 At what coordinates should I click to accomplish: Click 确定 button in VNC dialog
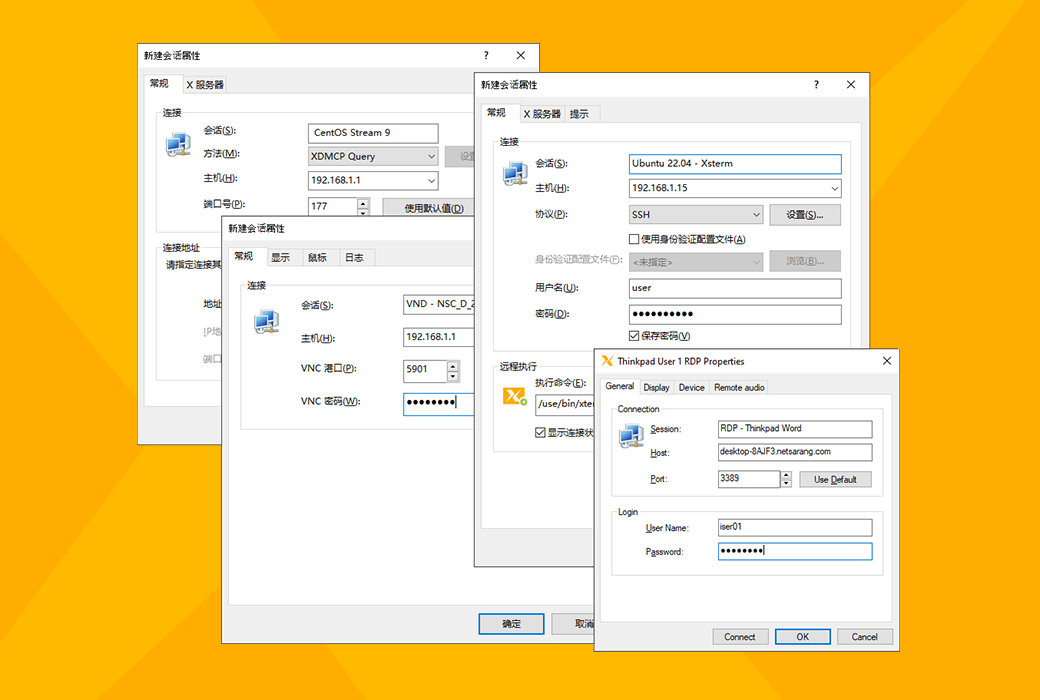point(511,624)
